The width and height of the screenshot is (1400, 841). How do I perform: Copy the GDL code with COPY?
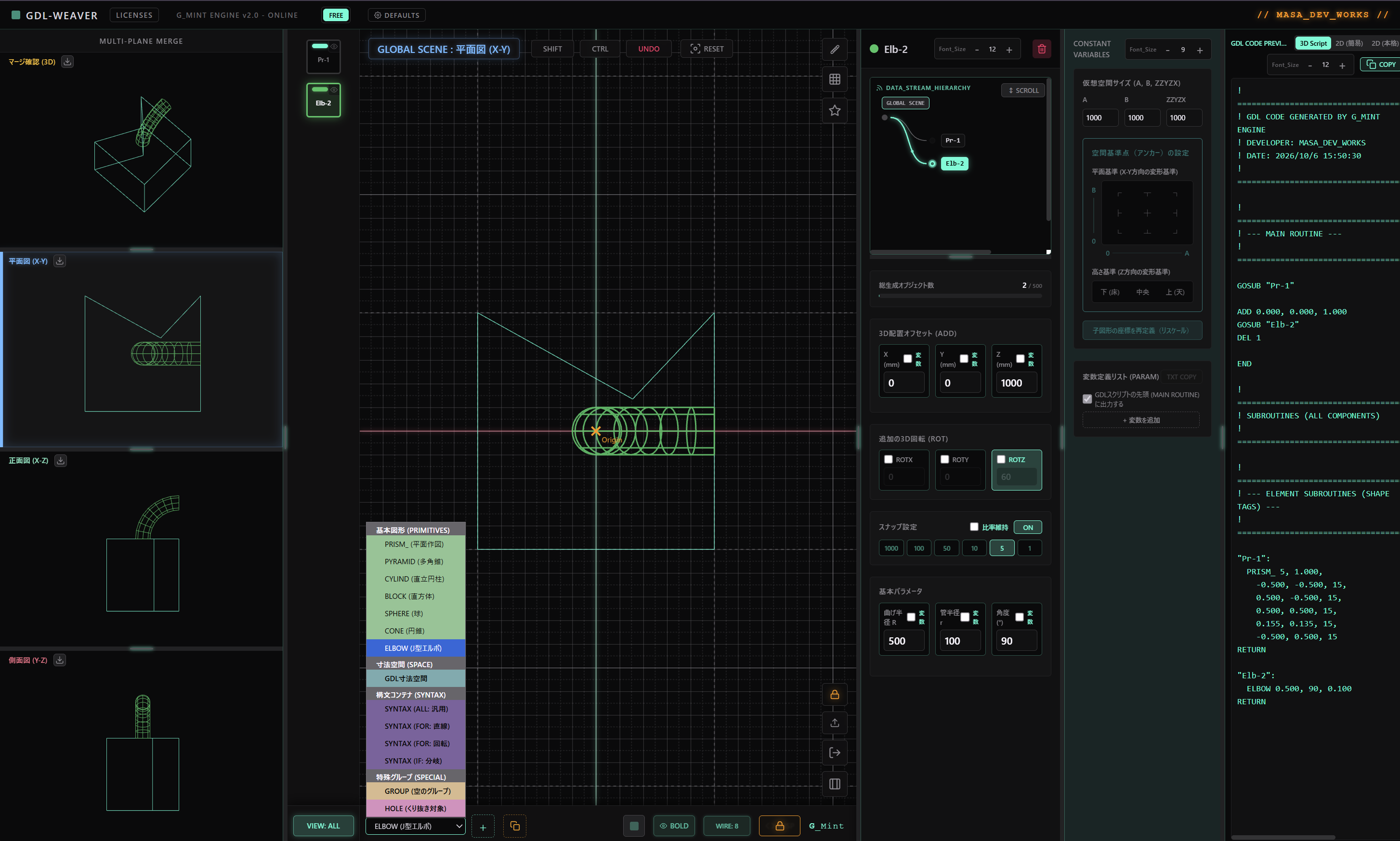click(x=1381, y=65)
